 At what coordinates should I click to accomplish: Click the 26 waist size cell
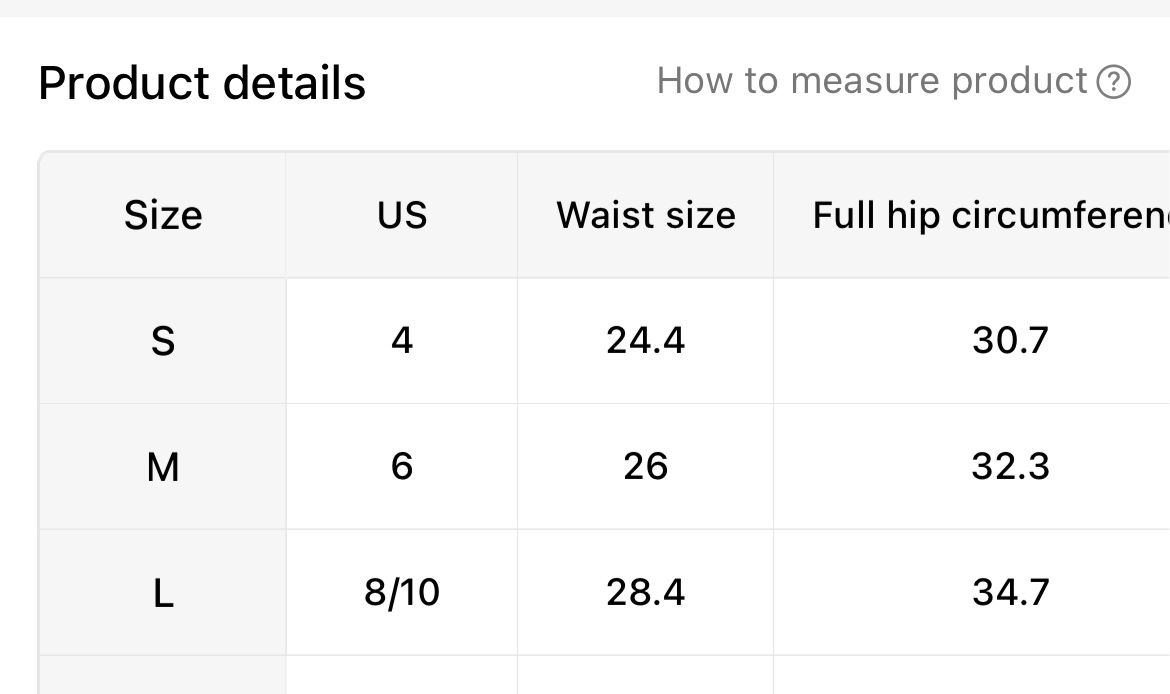point(645,467)
